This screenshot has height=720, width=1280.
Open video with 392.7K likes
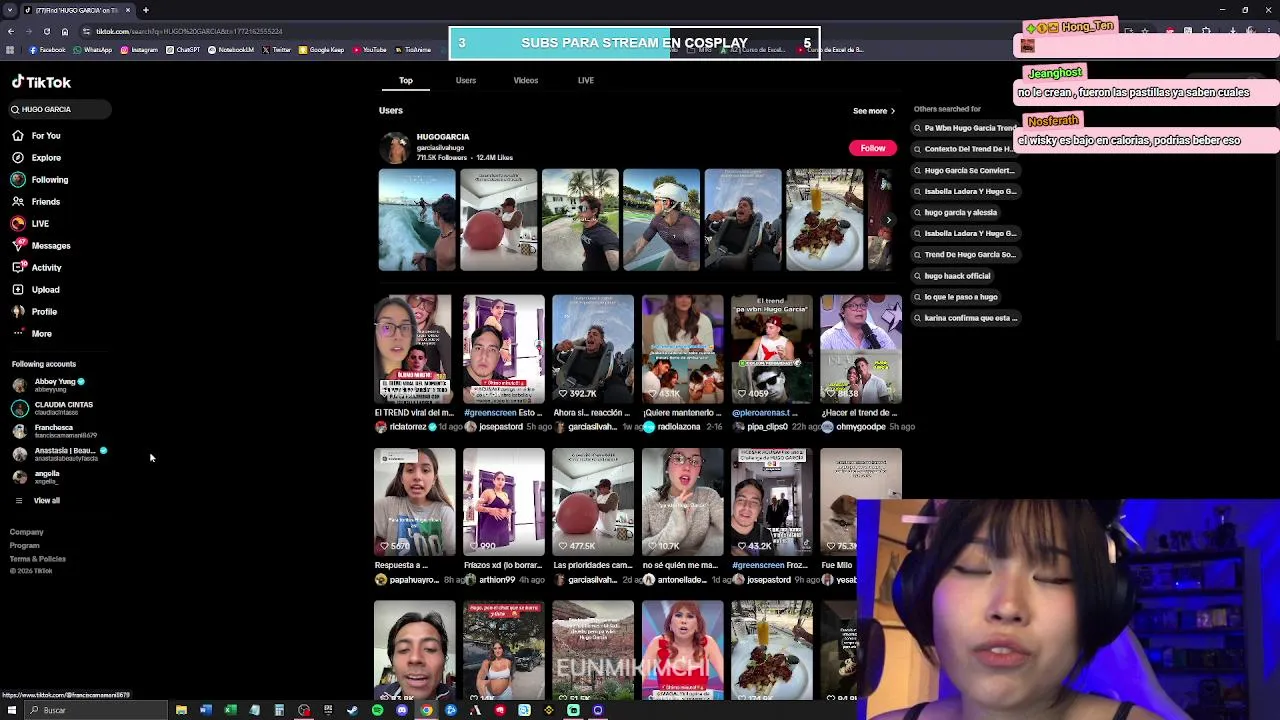point(592,348)
